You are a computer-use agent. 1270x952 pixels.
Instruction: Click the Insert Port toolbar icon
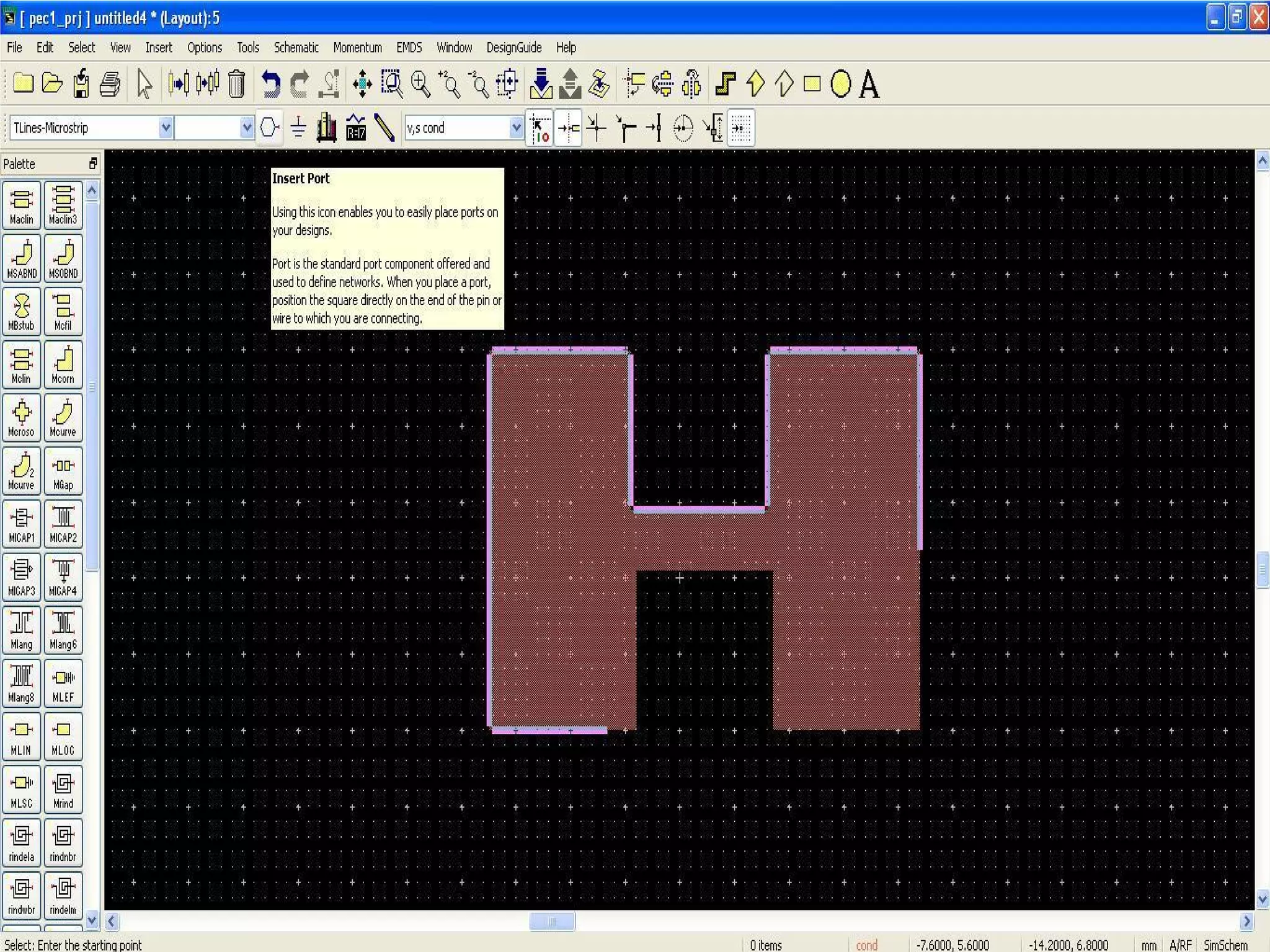click(x=269, y=128)
